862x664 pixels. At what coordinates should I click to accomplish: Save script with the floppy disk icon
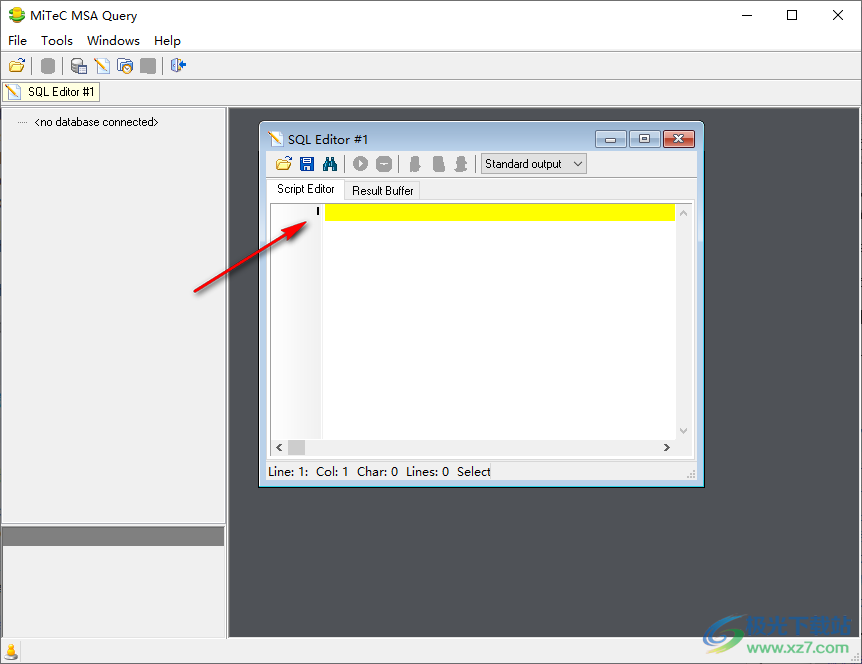point(307,164)
